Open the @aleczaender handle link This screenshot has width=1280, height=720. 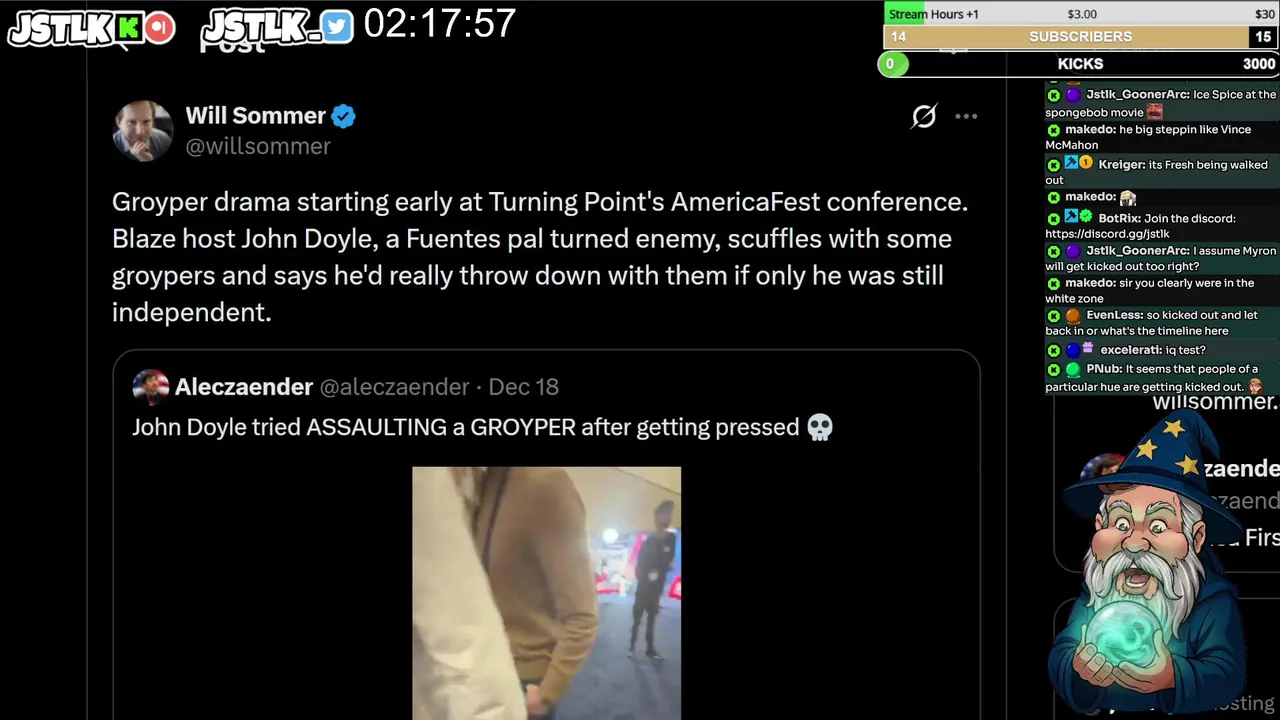(x=394, y=387)
